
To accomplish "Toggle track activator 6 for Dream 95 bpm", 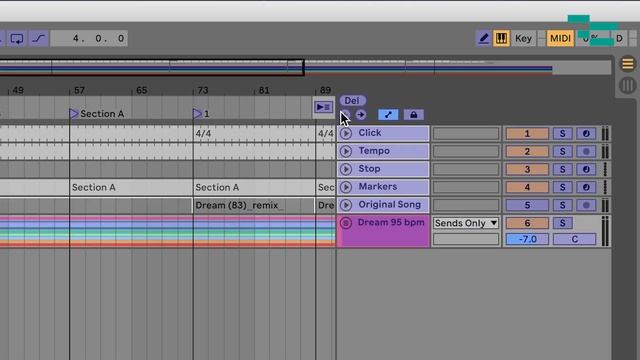I will 527,223.
